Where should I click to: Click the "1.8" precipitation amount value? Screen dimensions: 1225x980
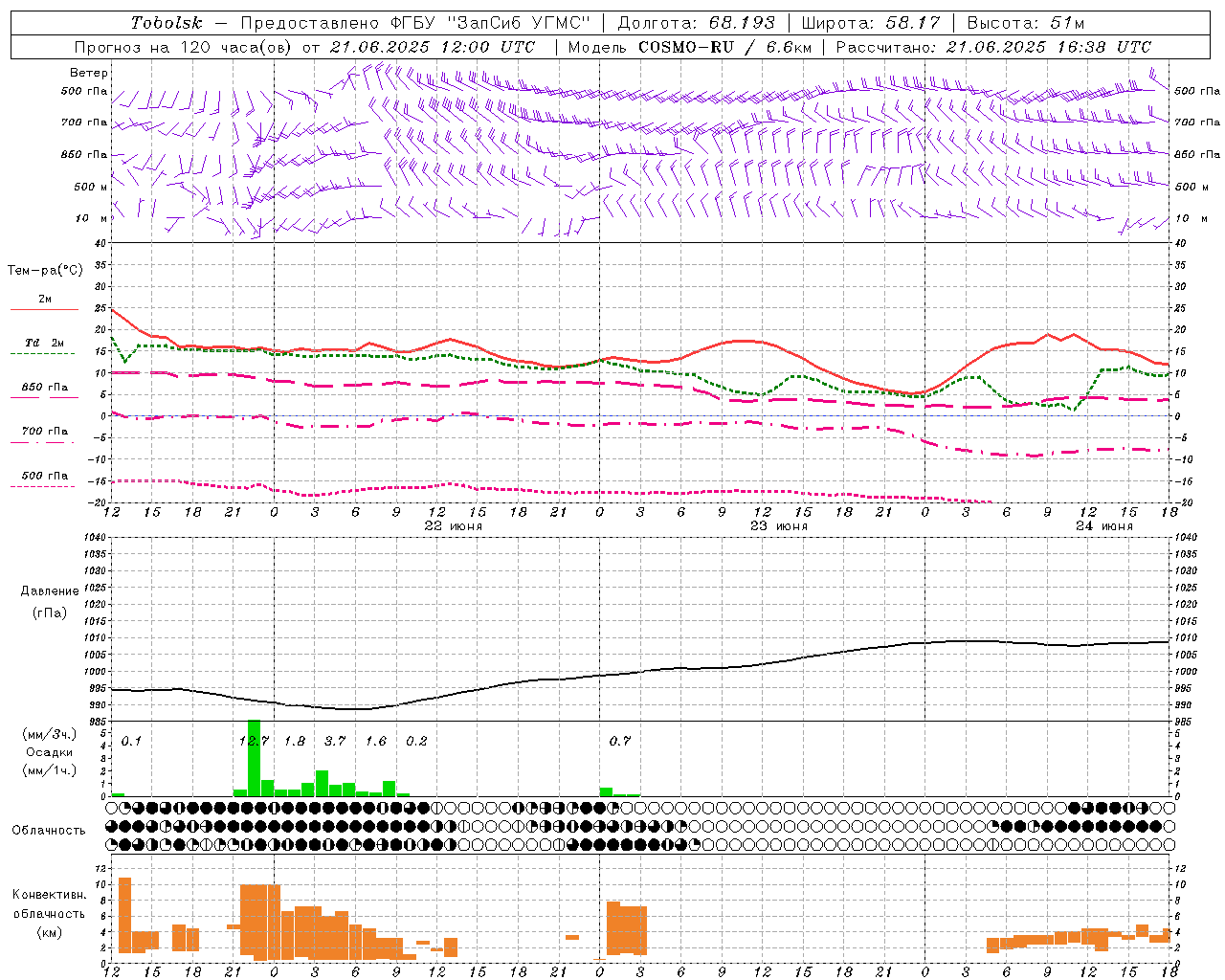(295, 741)
